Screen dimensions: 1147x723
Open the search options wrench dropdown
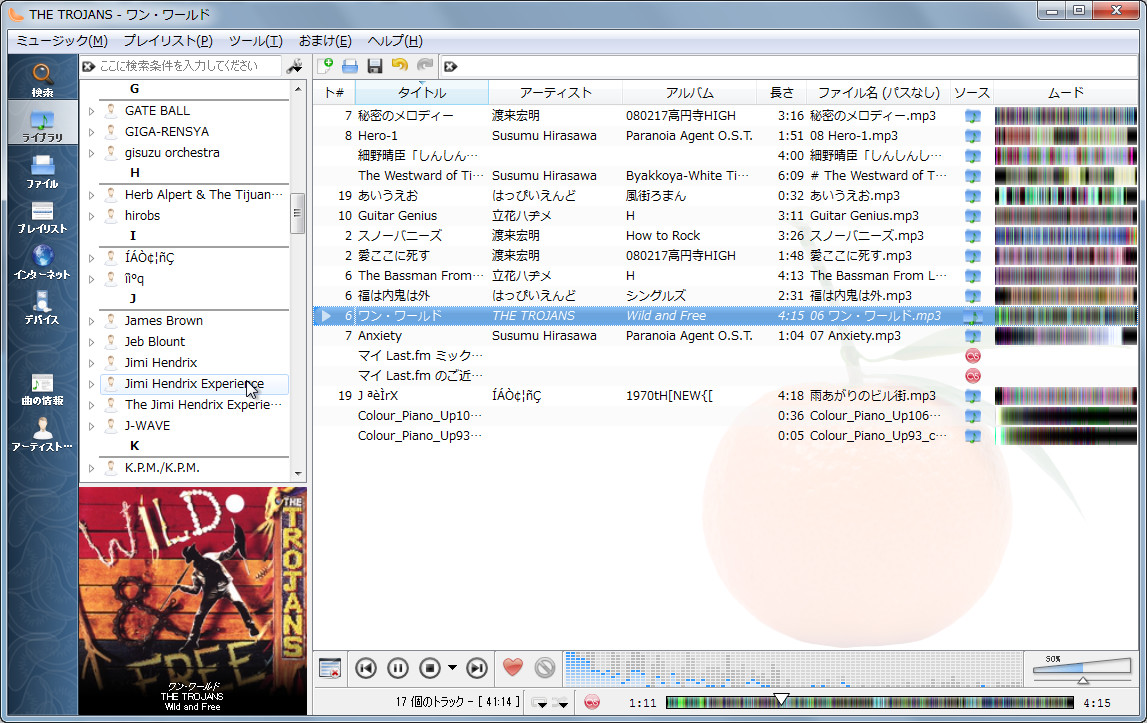(294, 66)
